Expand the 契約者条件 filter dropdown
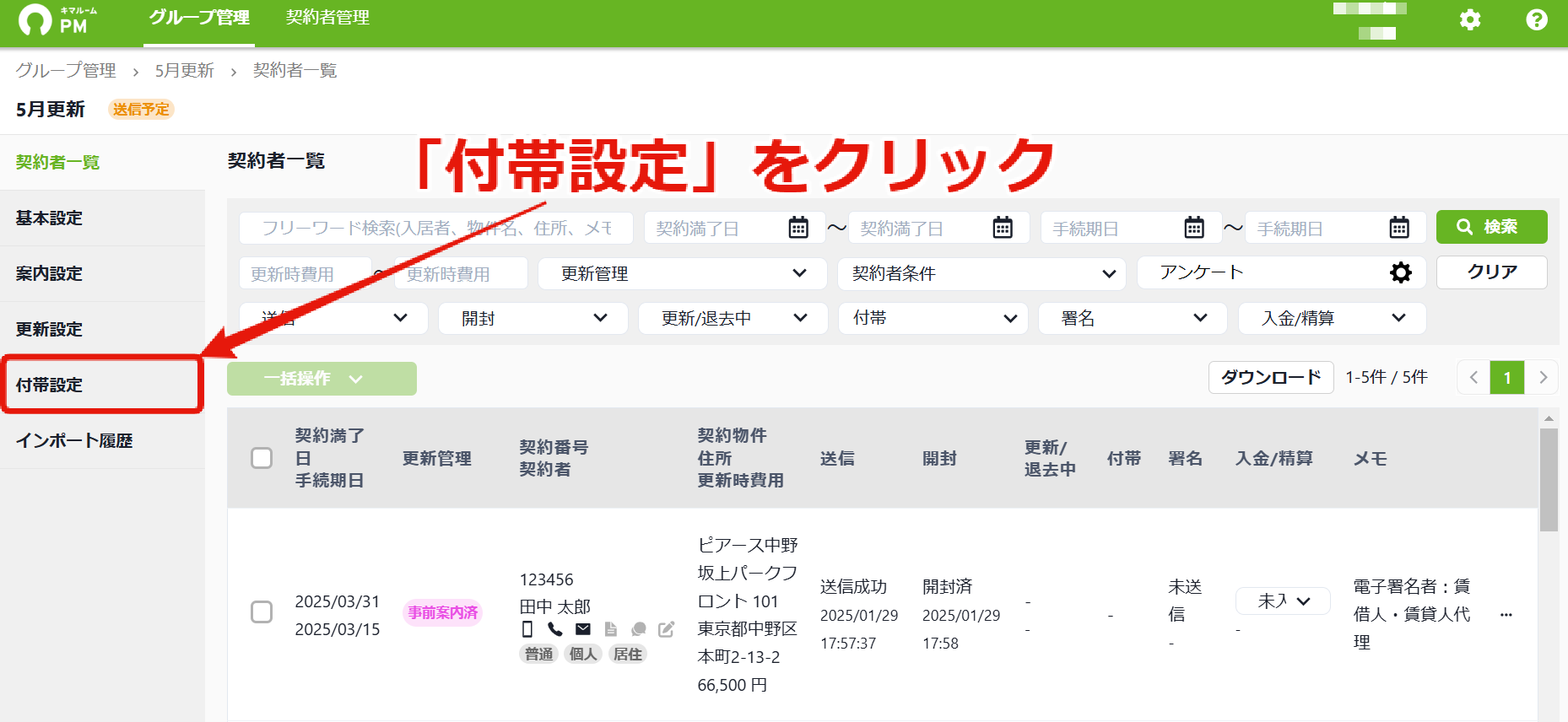 (981, 273)
